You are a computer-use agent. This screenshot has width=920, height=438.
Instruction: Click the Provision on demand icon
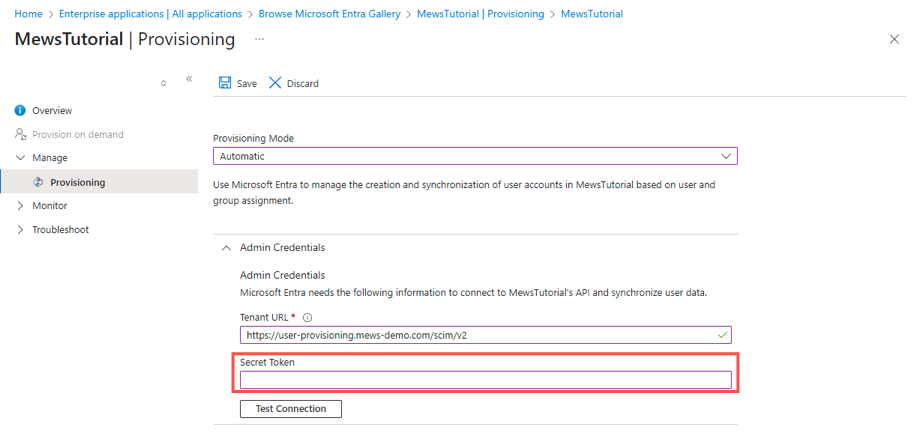point(21,134)
